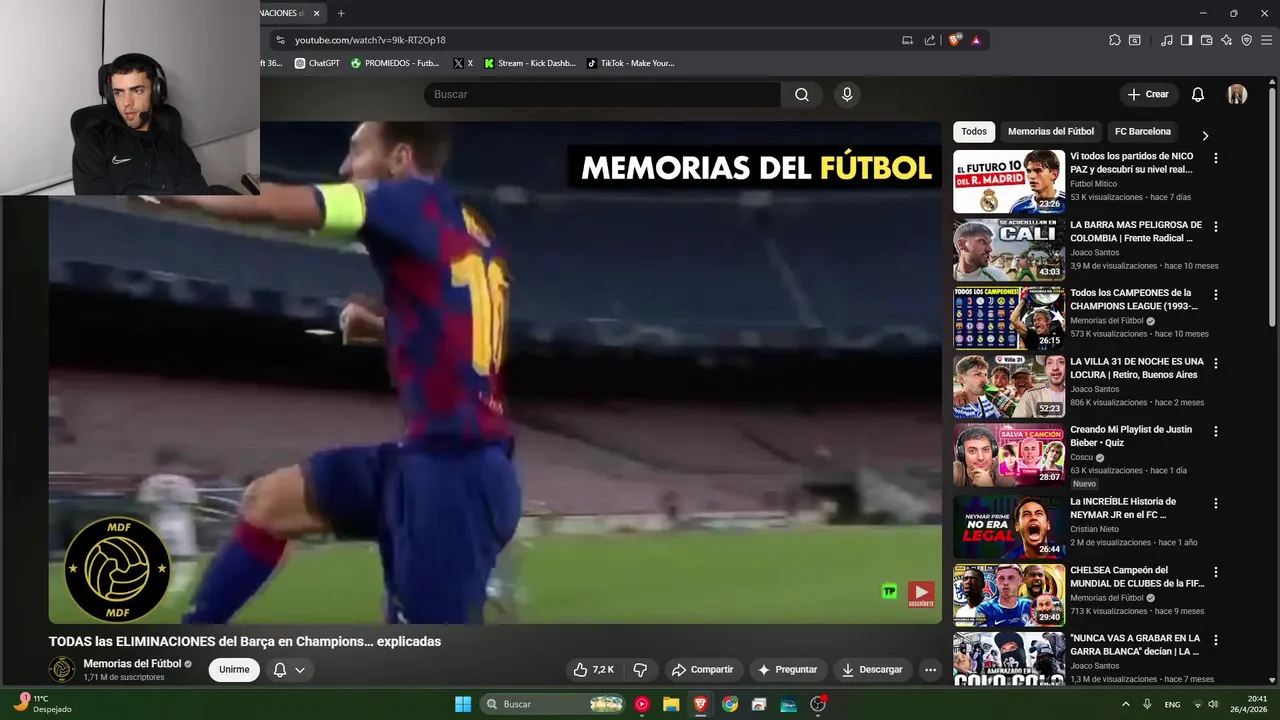Click the Brave Rewards triangle icon

point(976,40)
